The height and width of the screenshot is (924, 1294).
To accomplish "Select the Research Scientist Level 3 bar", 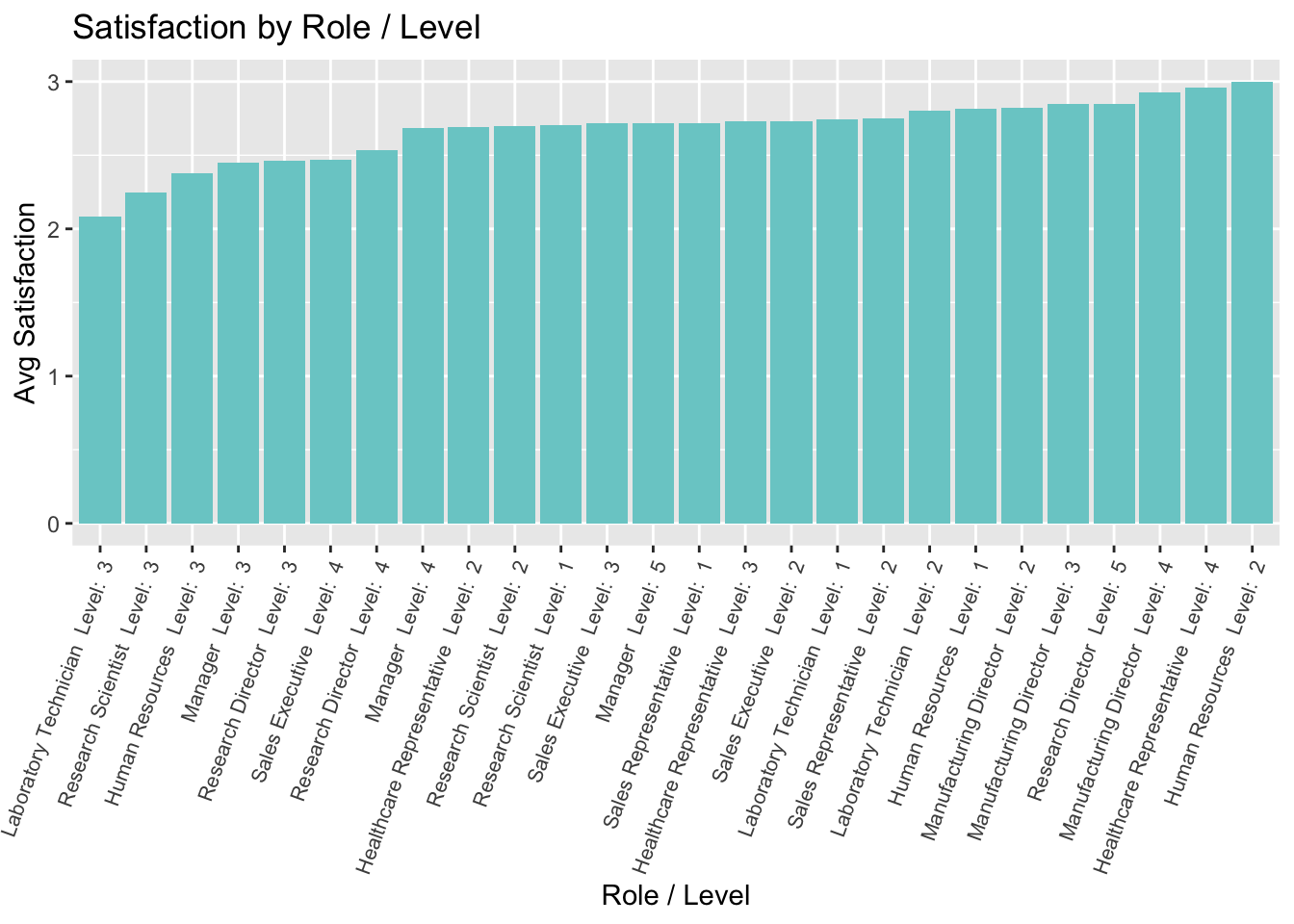I will coord(145,358).
